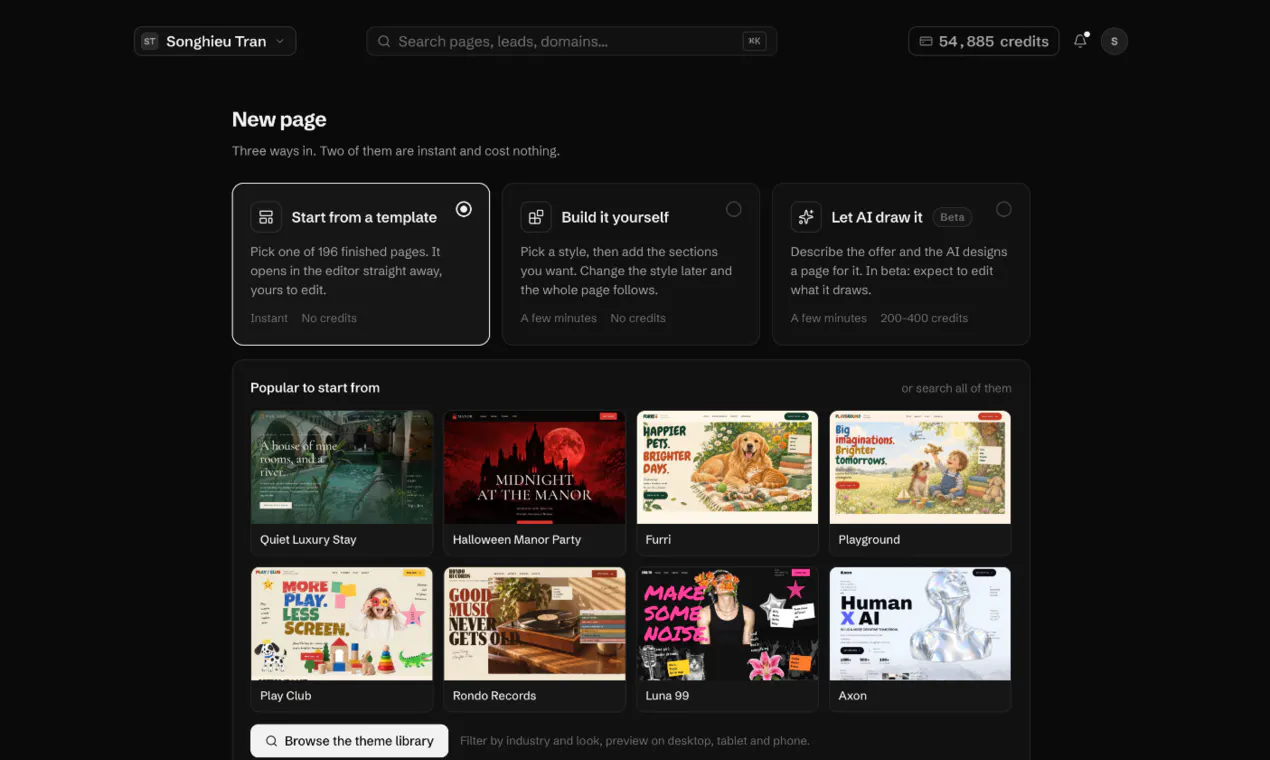1270x760 pixels.
Task: Open the notifications bell
Action: [1080, 41]
